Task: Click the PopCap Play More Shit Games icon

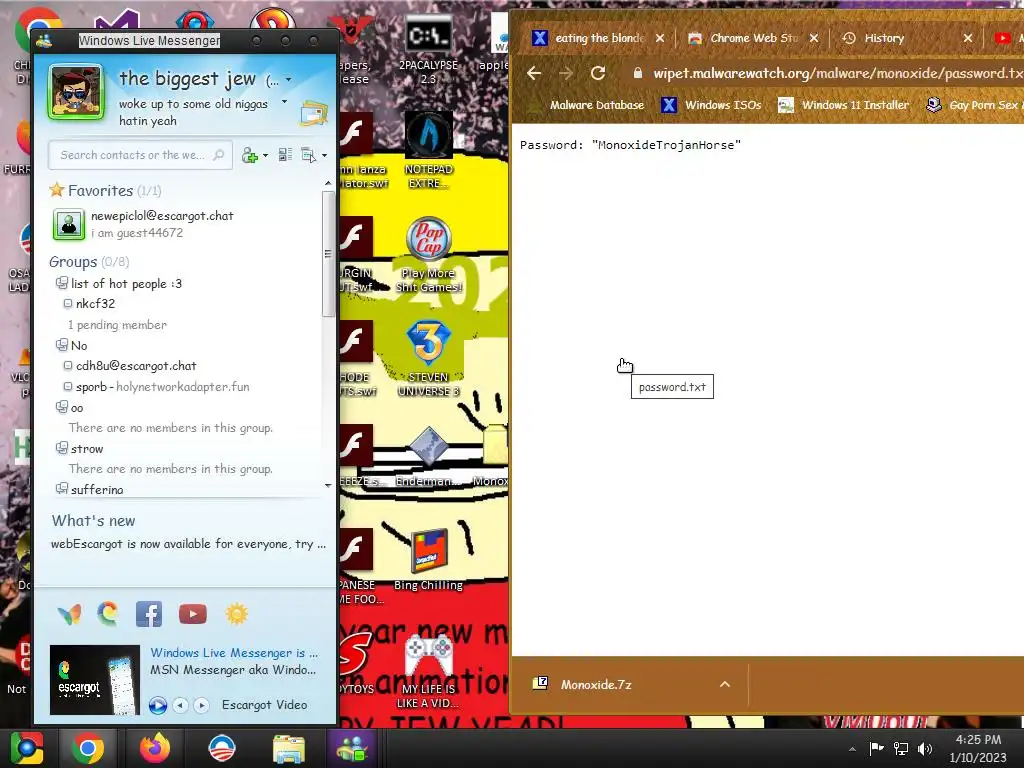Action: click(428, 255)
